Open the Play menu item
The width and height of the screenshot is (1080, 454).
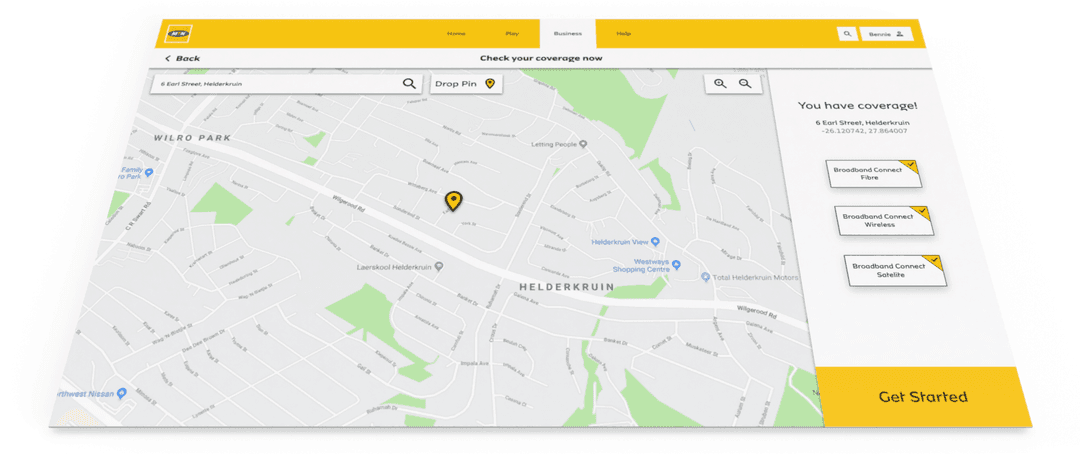(512, 34)
